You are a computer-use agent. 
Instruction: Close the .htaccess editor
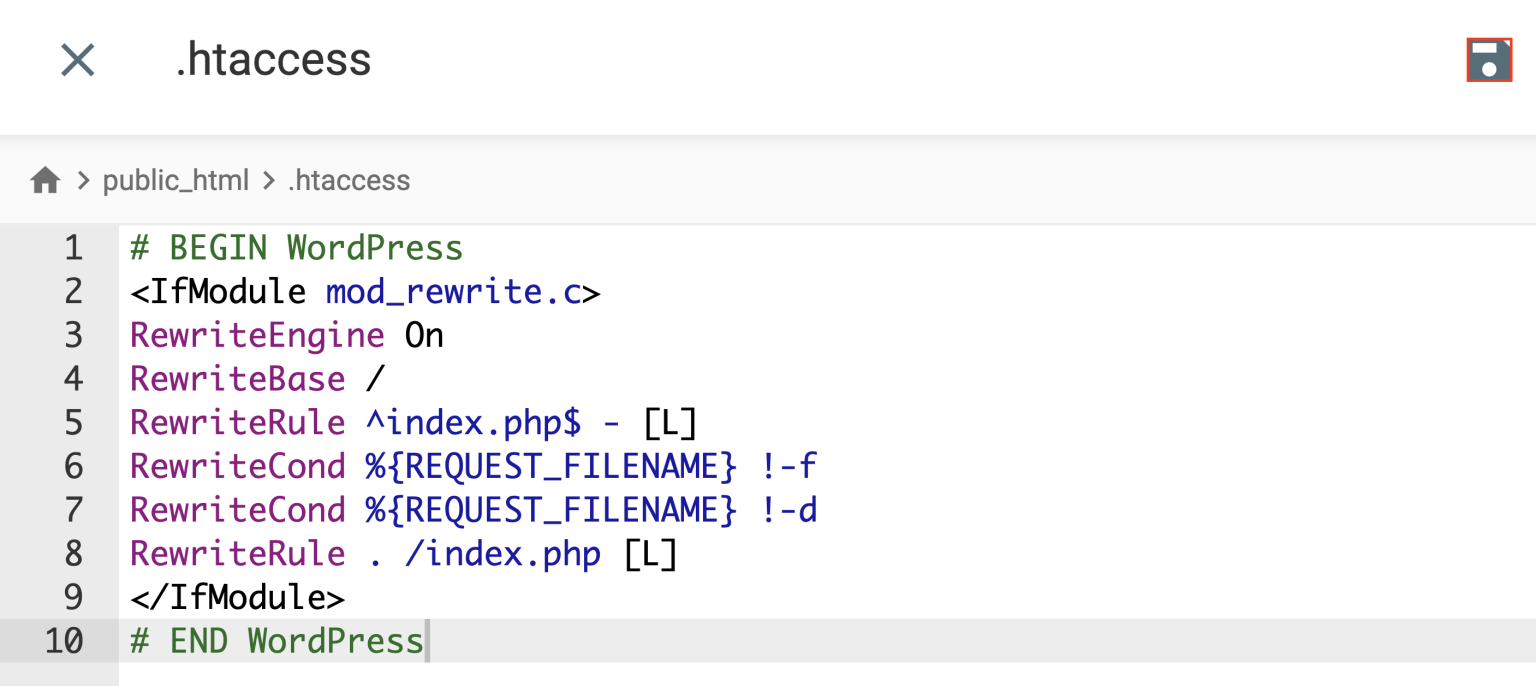coord(77,60)
